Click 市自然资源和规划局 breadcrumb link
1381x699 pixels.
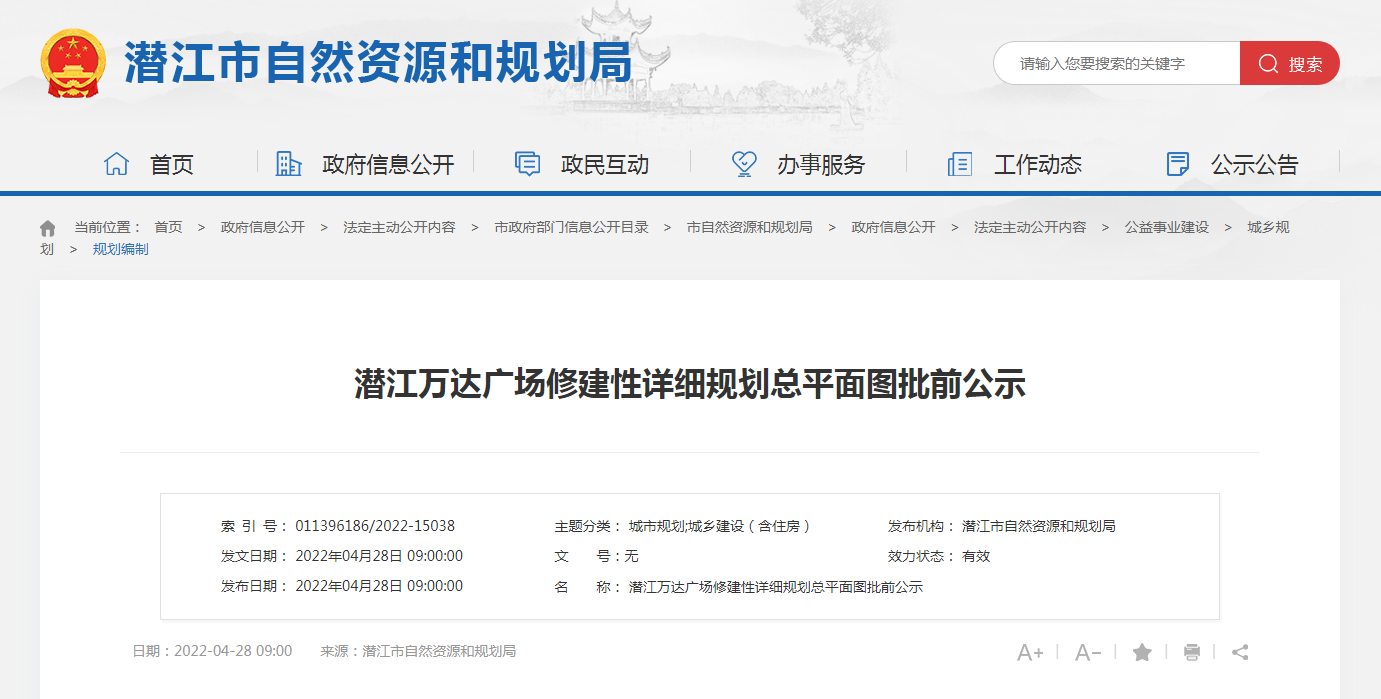(x=749, y=228)
